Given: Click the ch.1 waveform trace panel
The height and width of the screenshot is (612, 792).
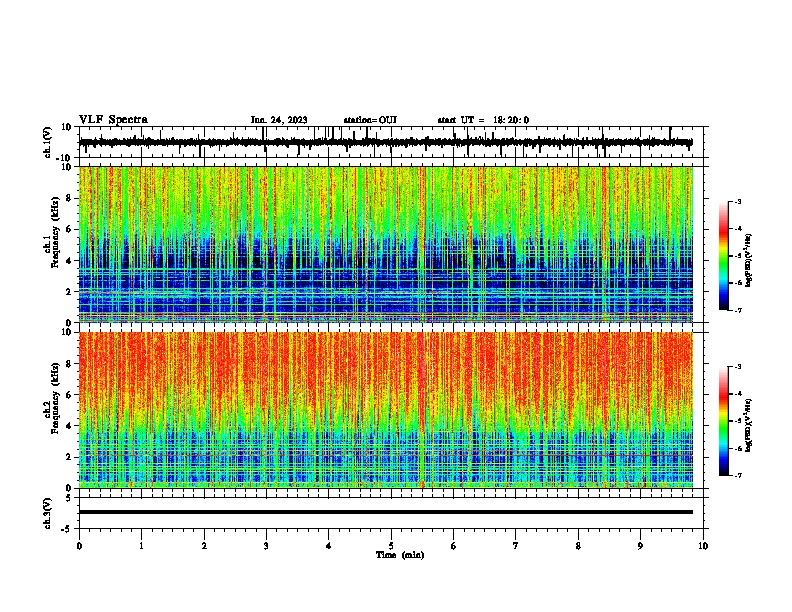Looking at the screenshot, I should coord(390,142).
